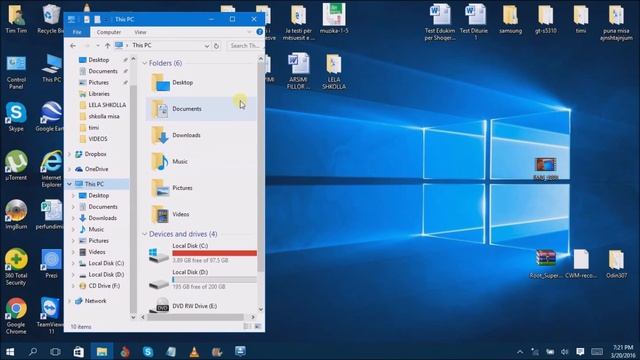Screen dimensions: 640x360
Task: Refresh the This PC view
Action: tap(216, 46)
